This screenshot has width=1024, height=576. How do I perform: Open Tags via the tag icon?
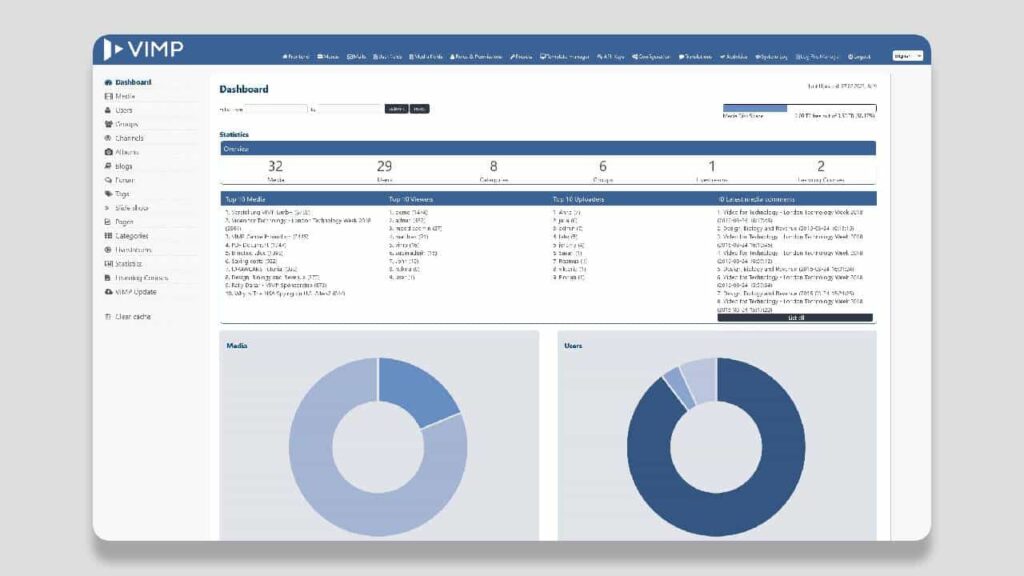(x=108, y=194)
